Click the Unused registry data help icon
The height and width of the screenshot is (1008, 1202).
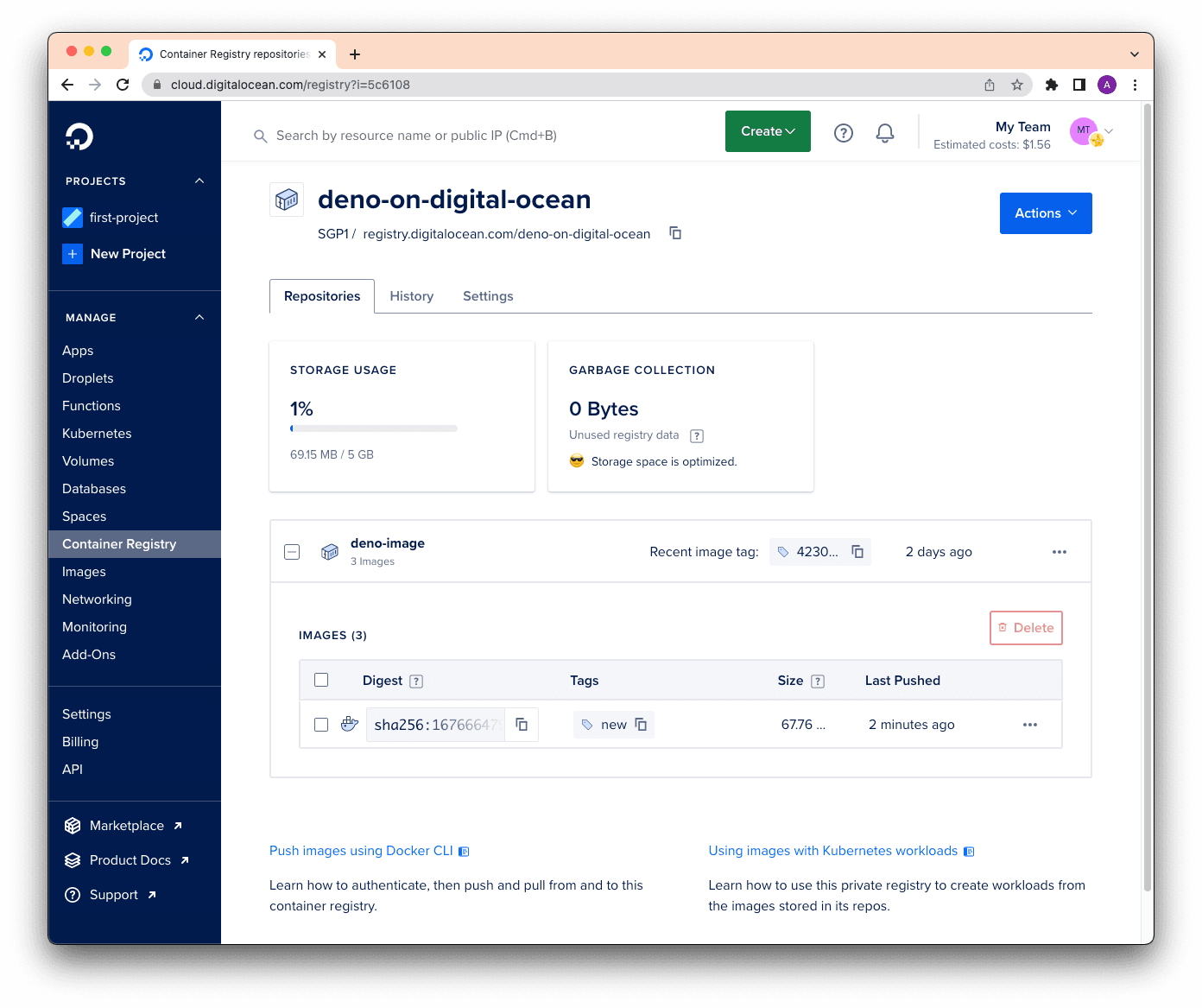coord(697,436)
